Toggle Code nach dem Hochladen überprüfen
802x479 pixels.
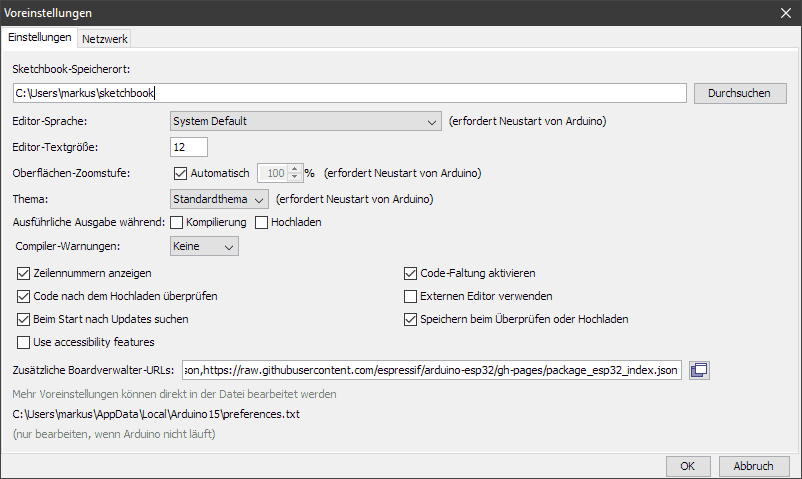click(24, 296)
